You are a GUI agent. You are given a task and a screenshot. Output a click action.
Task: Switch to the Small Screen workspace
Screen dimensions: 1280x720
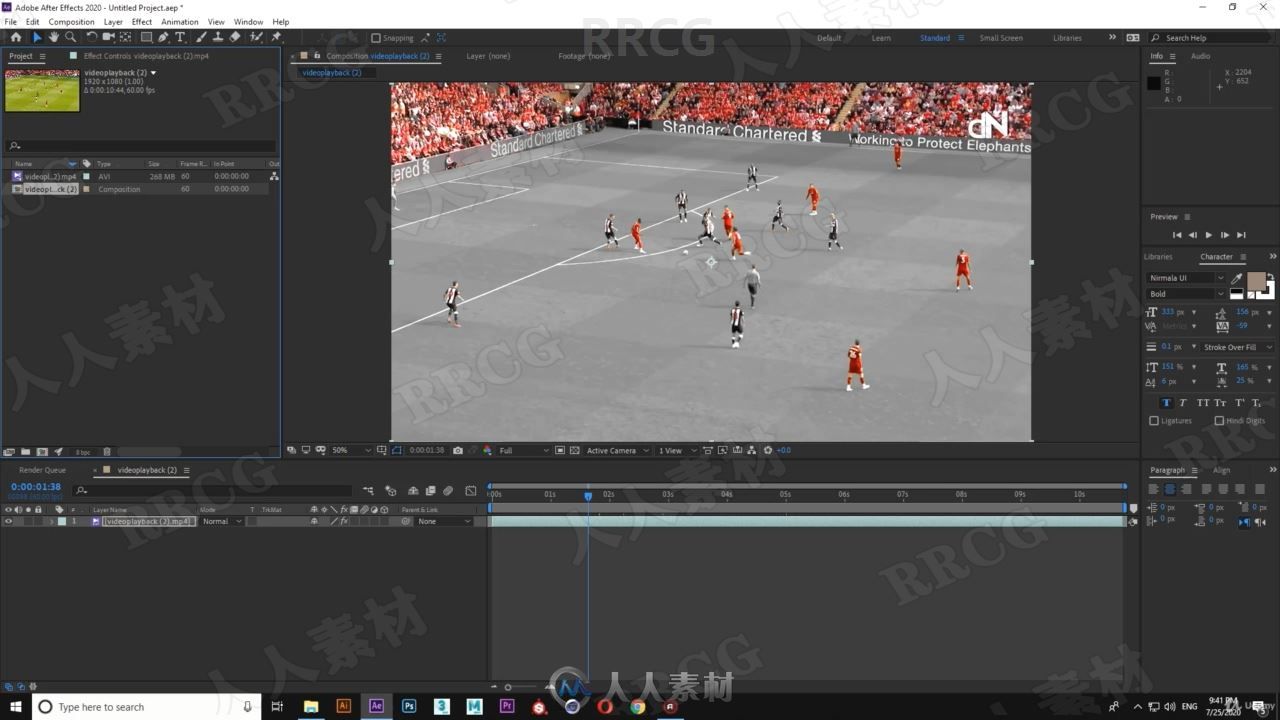(x=1000, y=38)
